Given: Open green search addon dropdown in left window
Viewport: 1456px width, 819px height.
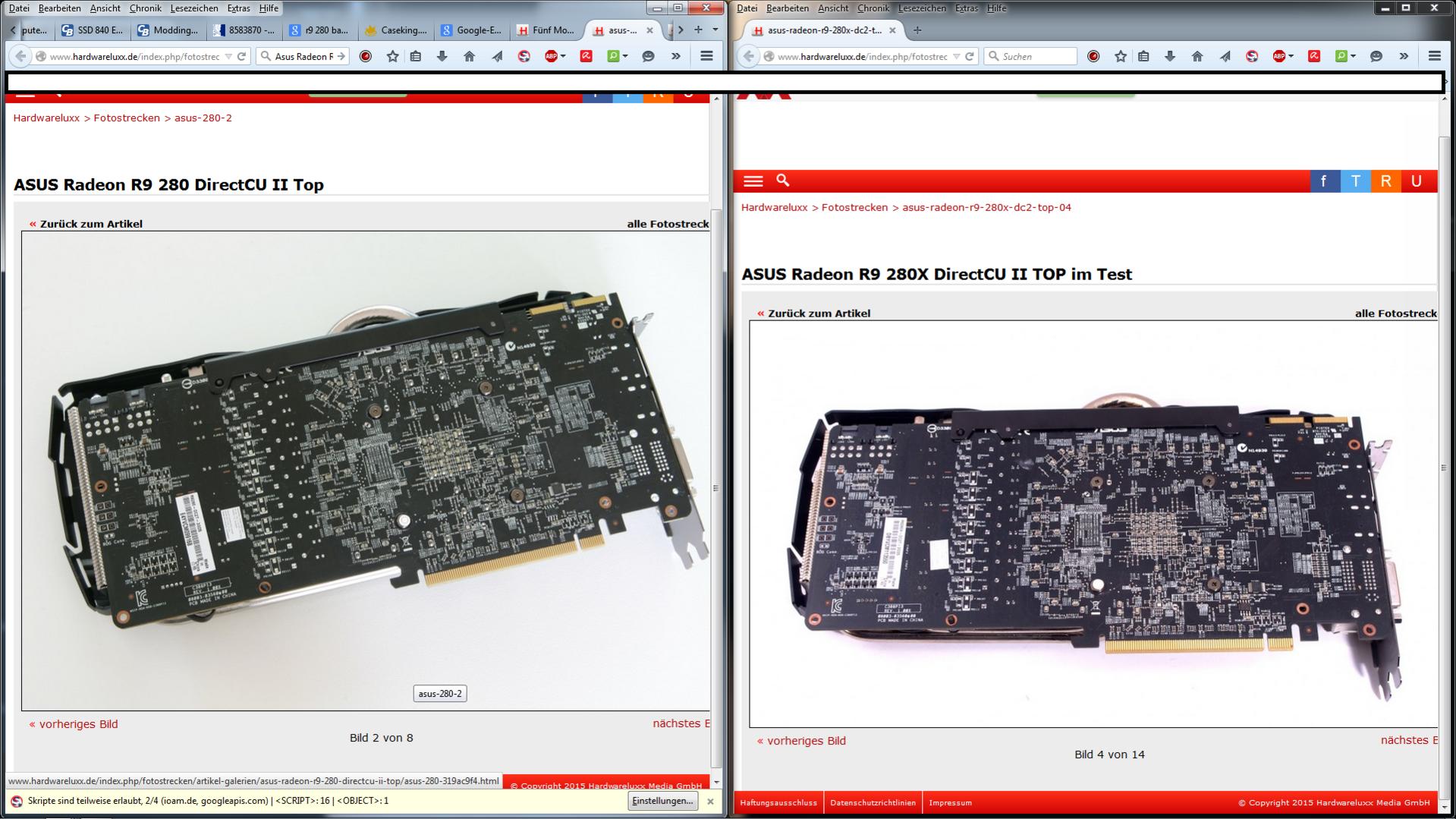Looking at the screenshot, I should (624, 56).
